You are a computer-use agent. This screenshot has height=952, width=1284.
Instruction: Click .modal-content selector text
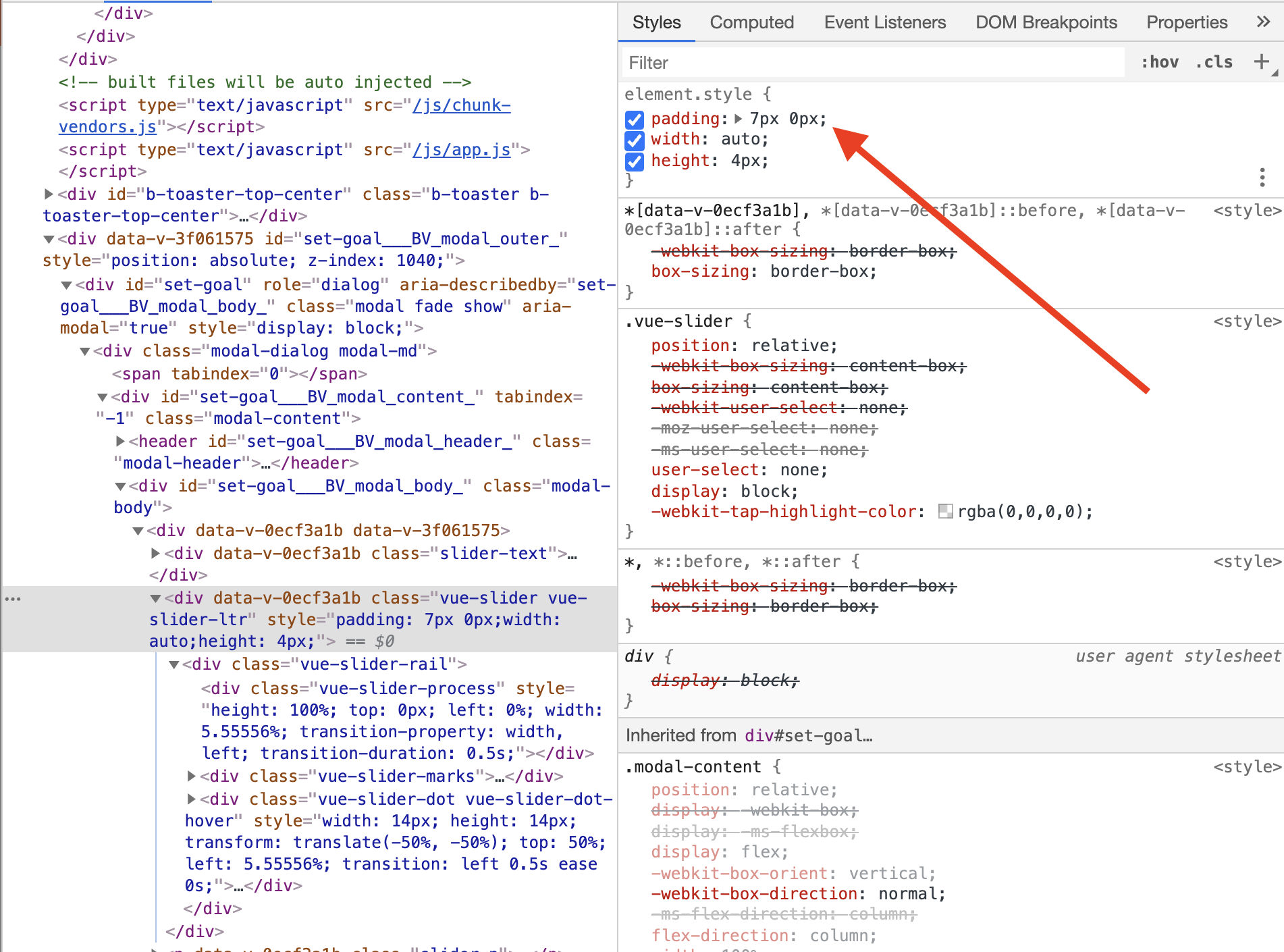click(x=693, y=767)
